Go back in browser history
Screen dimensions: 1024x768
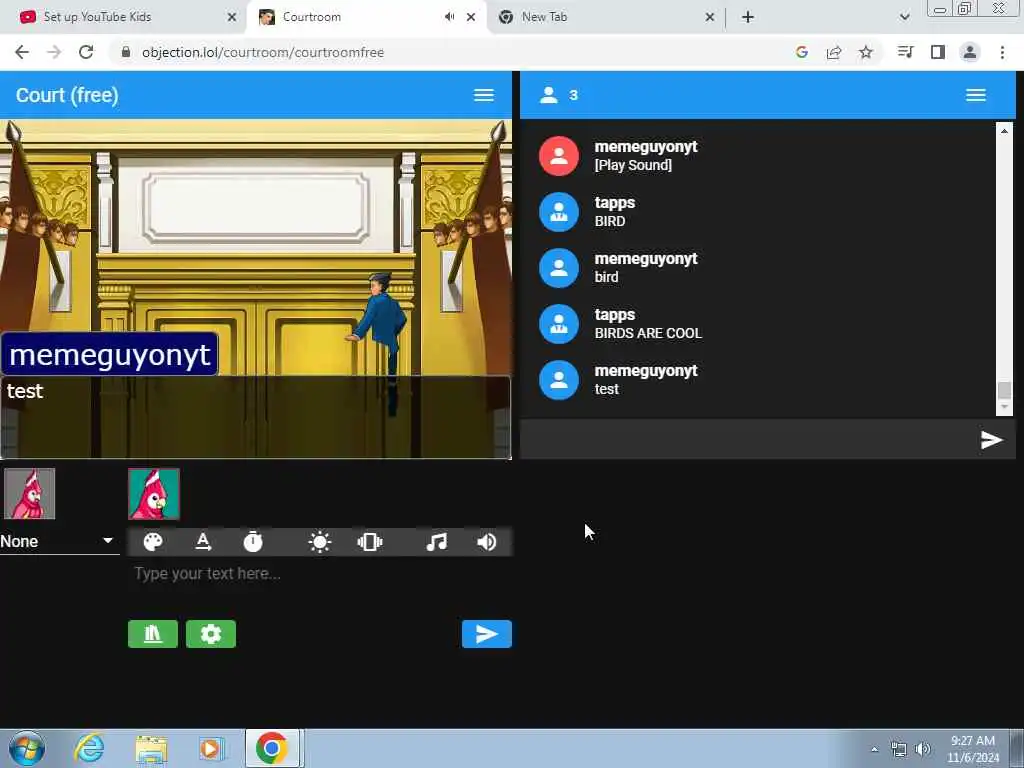click(22, 52)
